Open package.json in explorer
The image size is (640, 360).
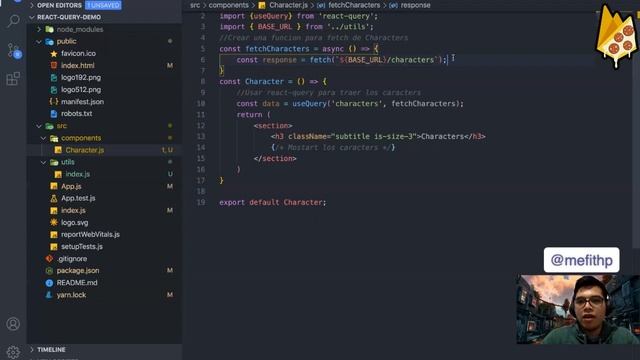pyautogui.click(x=78, y=271)
